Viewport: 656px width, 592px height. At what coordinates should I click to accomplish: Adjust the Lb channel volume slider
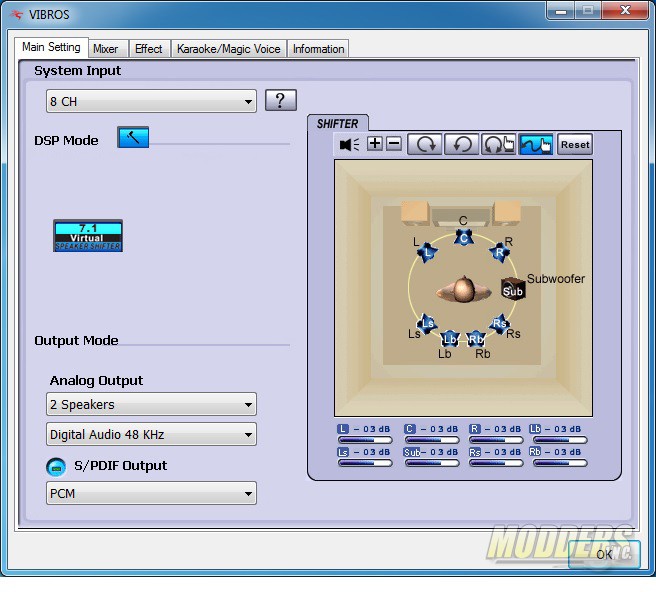pyautogui.click(x=560, y=440)
